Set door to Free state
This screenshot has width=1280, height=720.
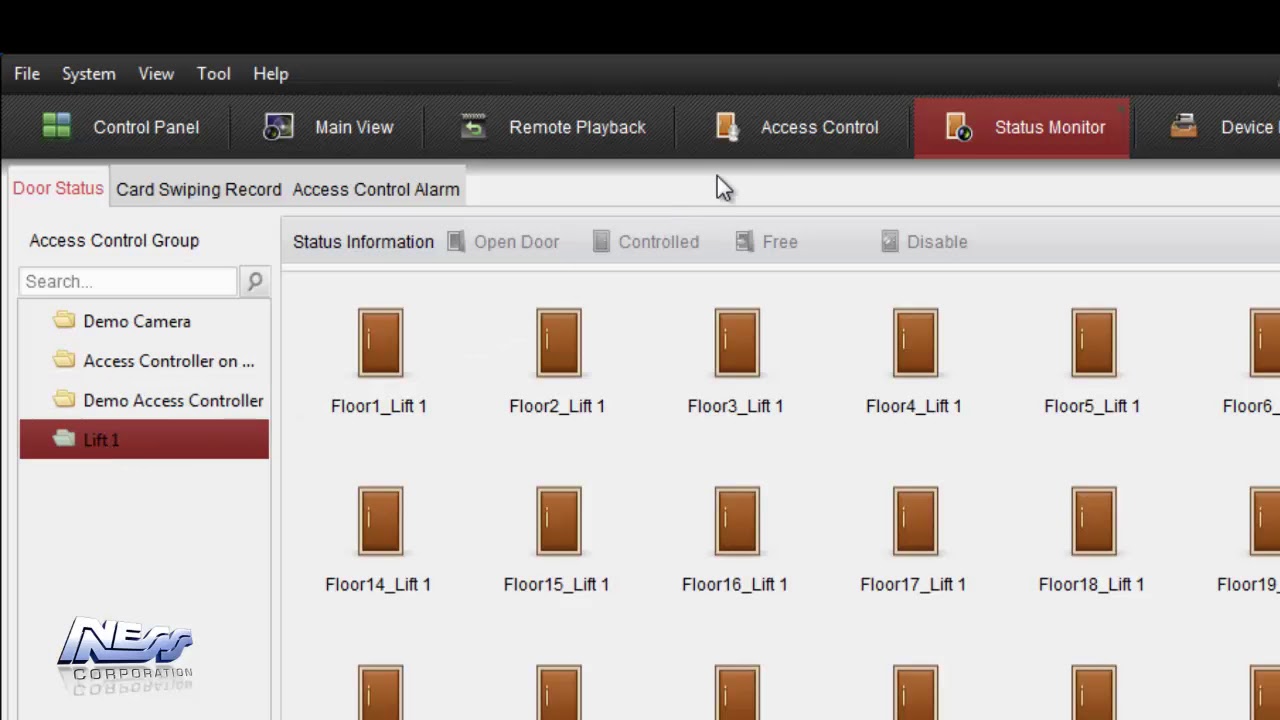766,242
